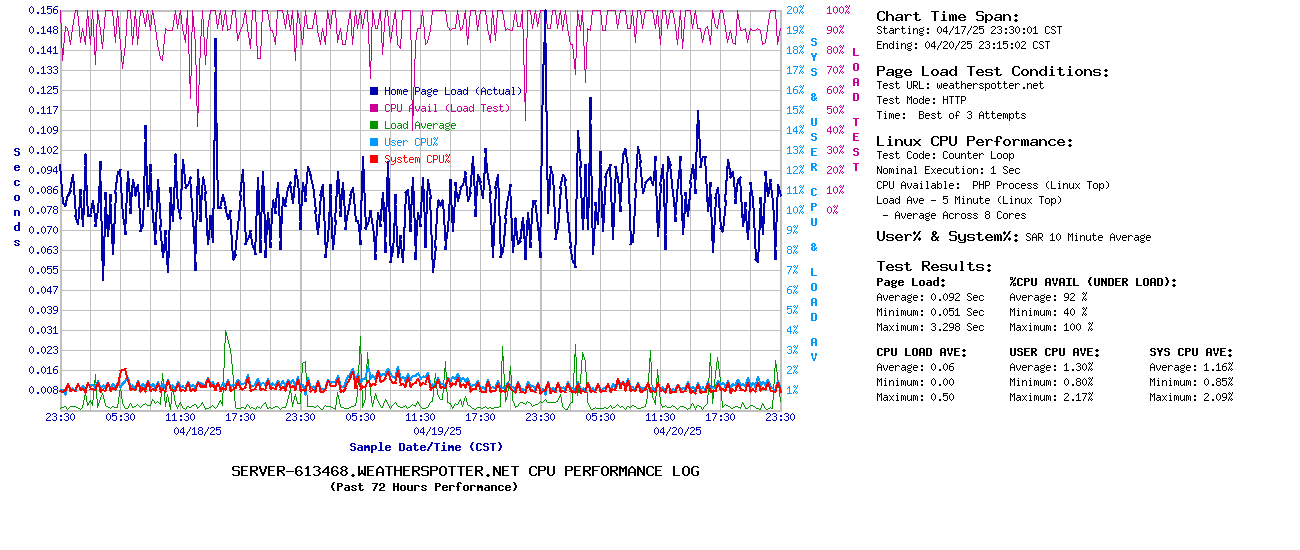Select the 04/18/25 date label on x-axis

(x=197, y=432)
